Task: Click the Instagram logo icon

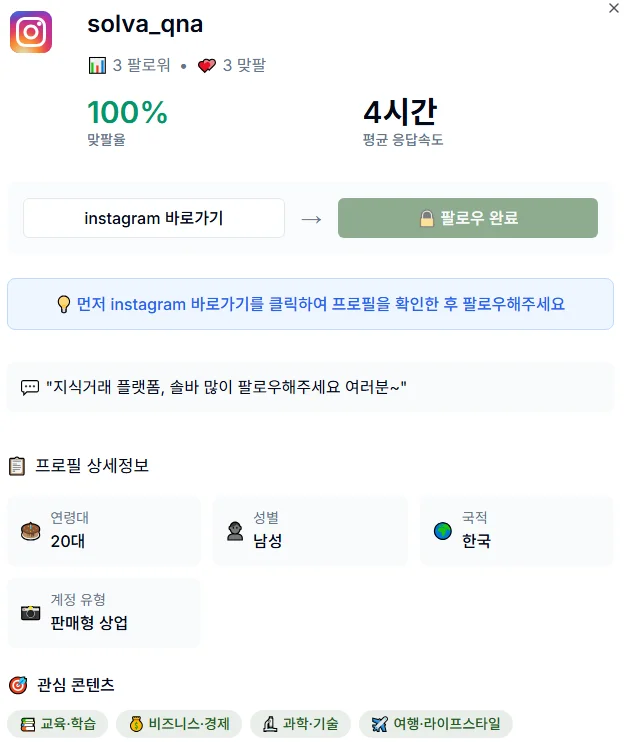Action: coord(31,32)
